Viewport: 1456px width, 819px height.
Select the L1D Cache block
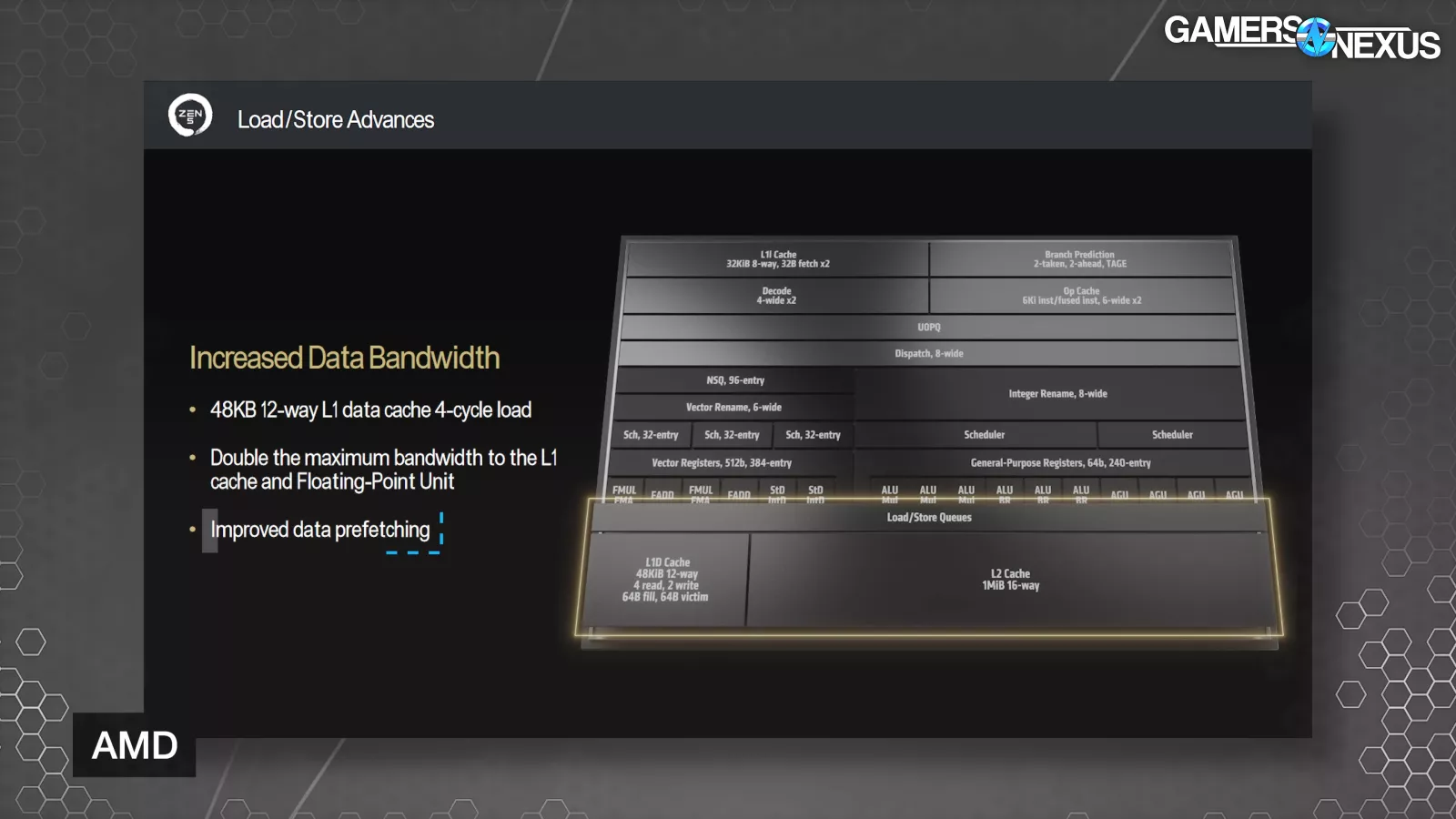click(x=666, y=580)
